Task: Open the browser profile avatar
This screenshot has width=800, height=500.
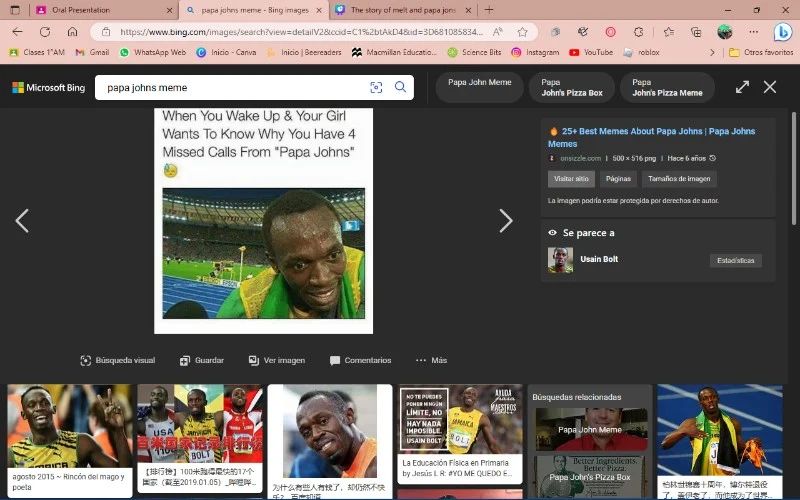Action: click(x=724, y=32)
